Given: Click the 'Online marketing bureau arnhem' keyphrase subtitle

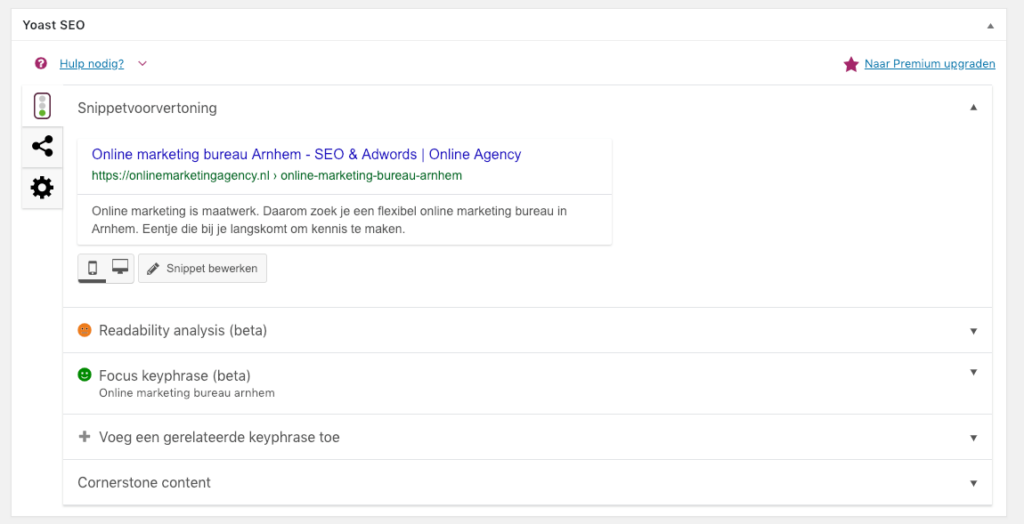Looking at the screenshot, I should [187, 393].
